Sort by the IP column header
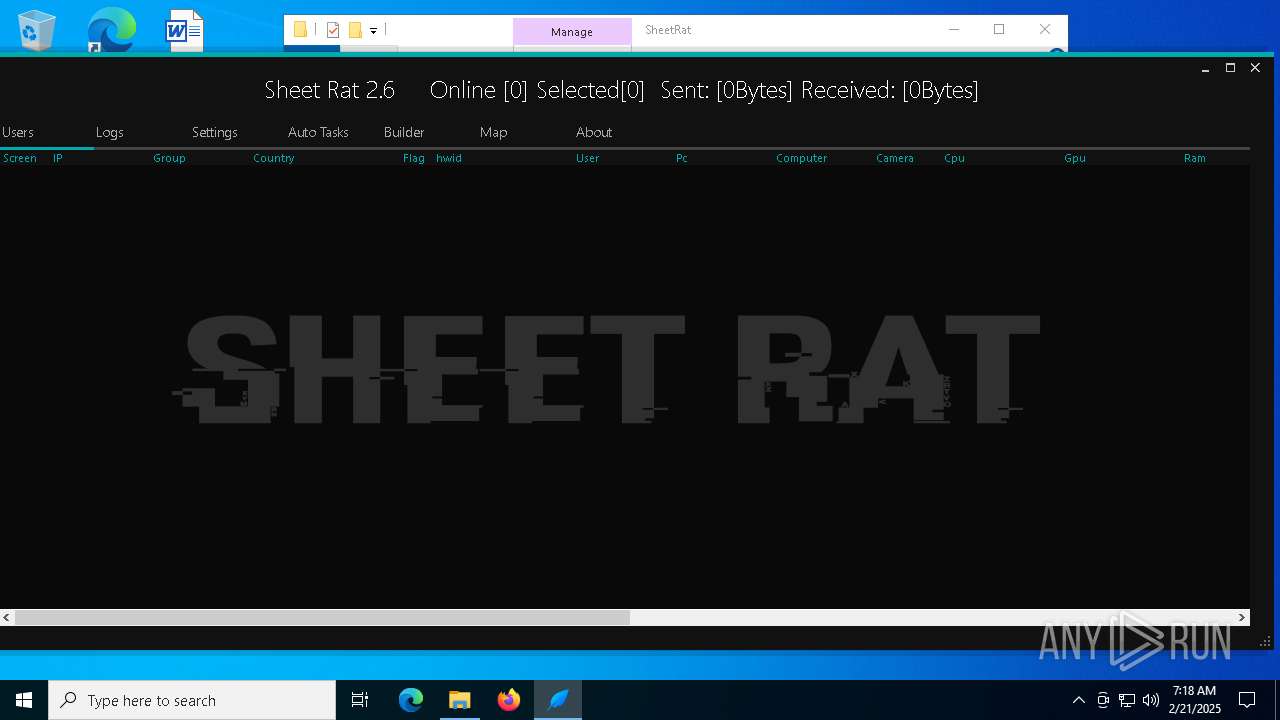 click(58, 158)
